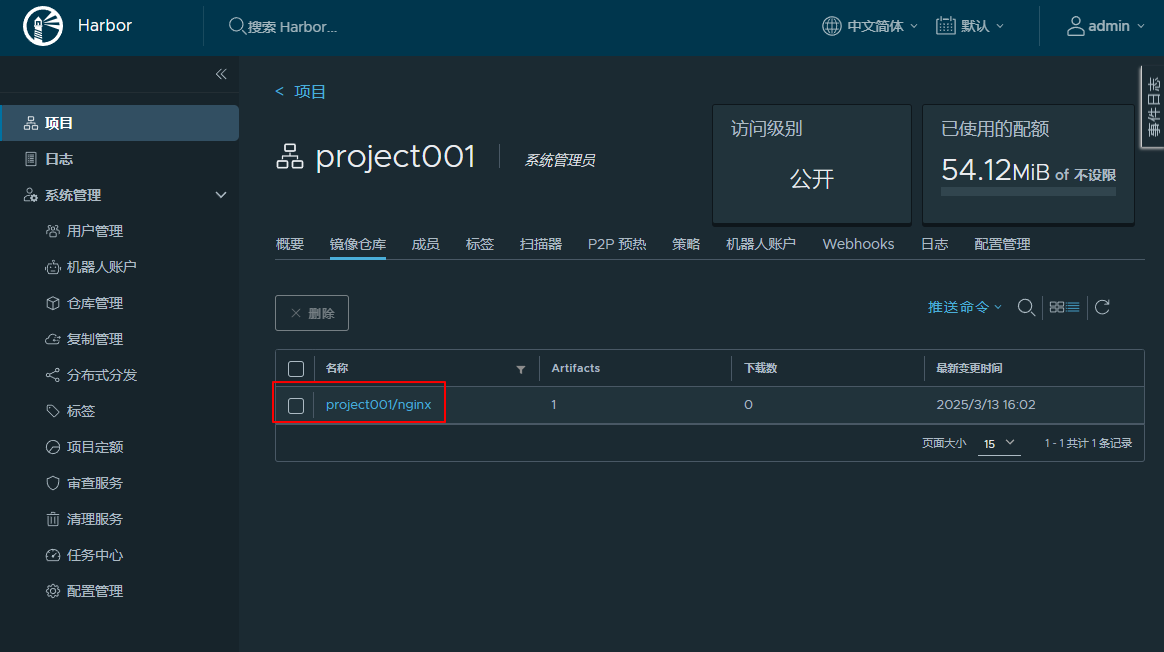Click the 2025/3/13 16:02 timestamp cell

pyautogui.click(x=986, y=405)
